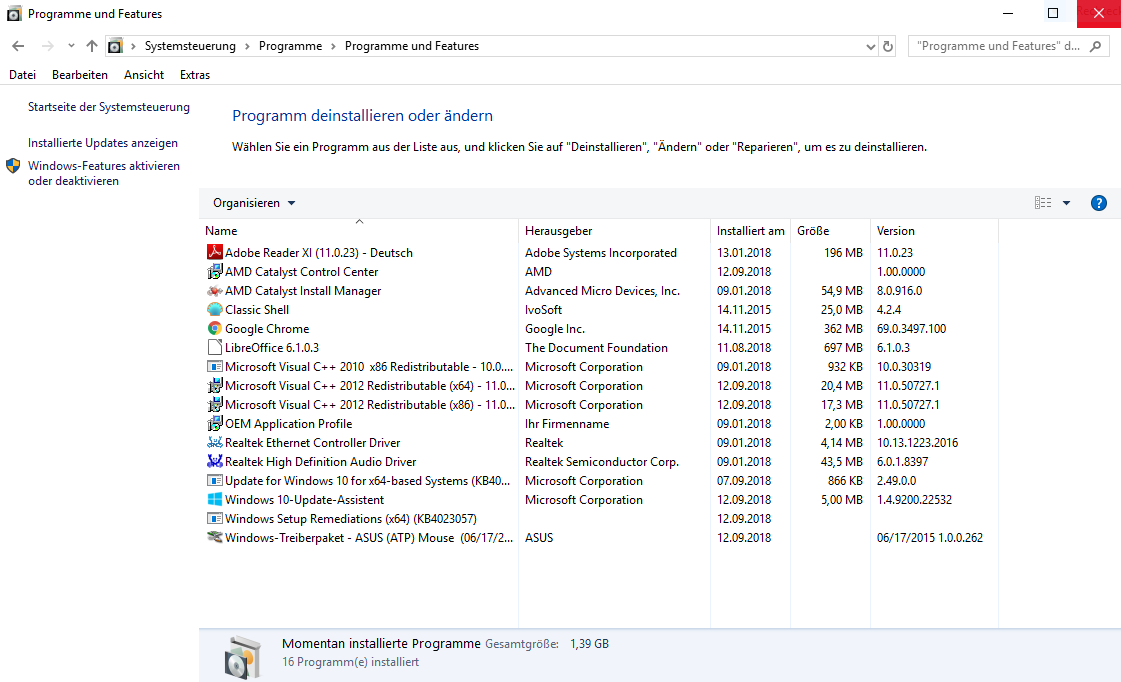
Task: Open the Bearbeiten menu
Action: (80, 74)
